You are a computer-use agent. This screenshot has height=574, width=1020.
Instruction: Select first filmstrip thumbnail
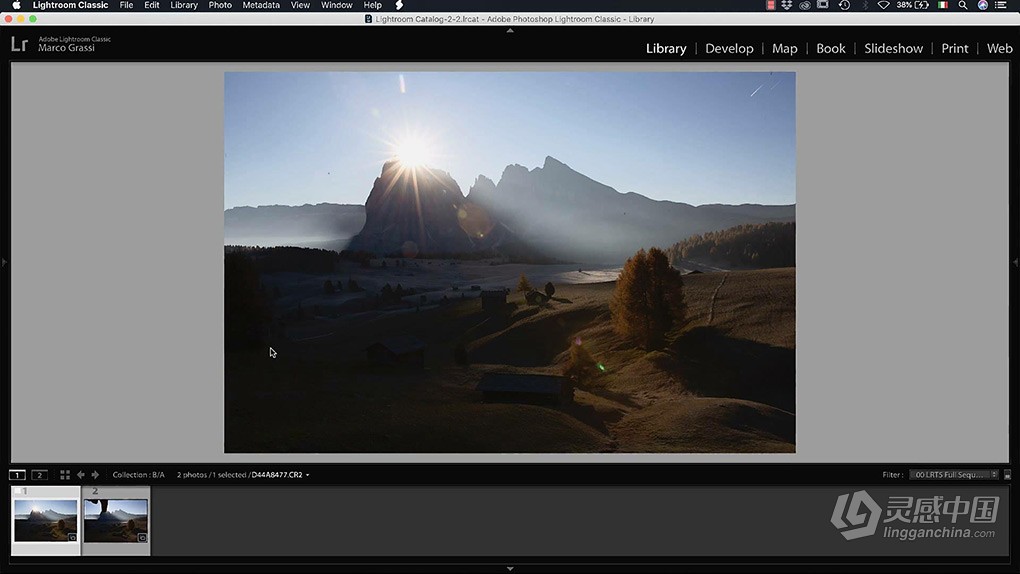tap(46, 521)
